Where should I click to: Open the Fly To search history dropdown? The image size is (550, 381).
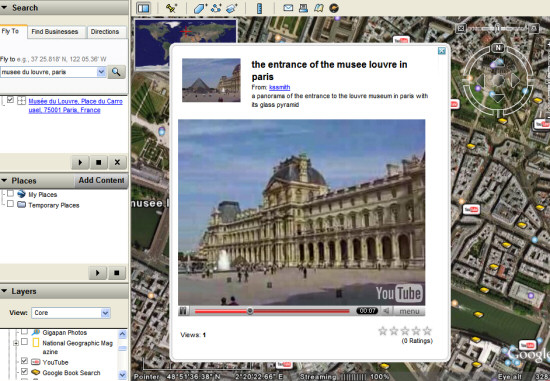pos(101,72)
